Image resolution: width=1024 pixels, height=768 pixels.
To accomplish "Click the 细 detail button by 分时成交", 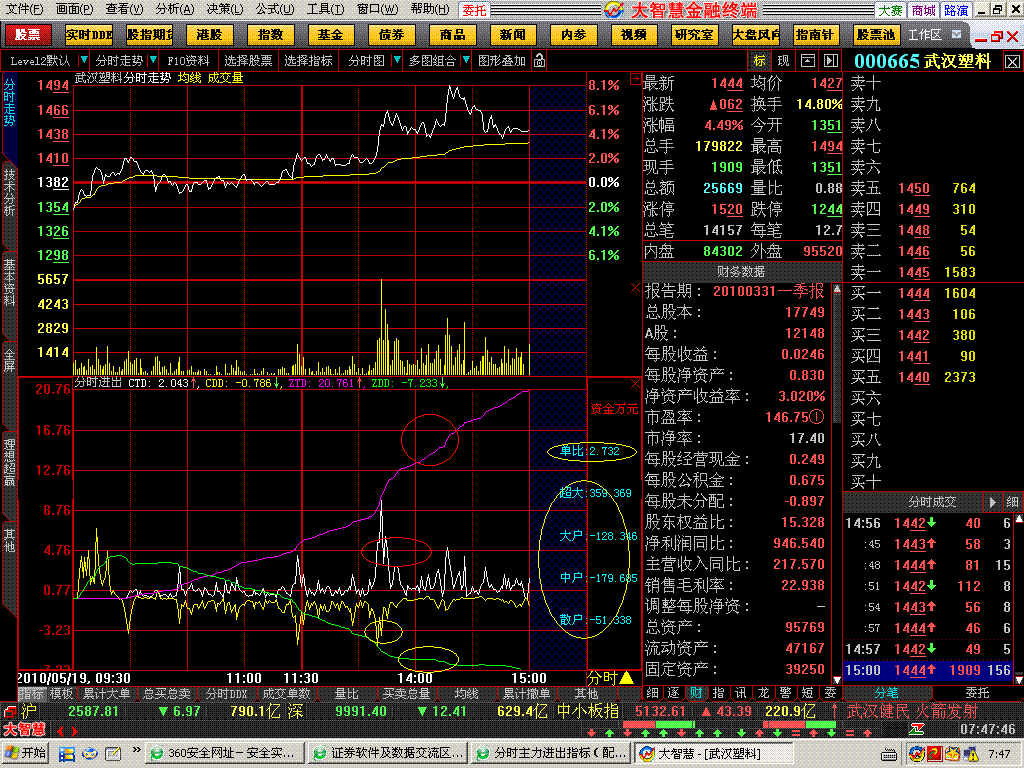I will click(x=1012, y=502).
